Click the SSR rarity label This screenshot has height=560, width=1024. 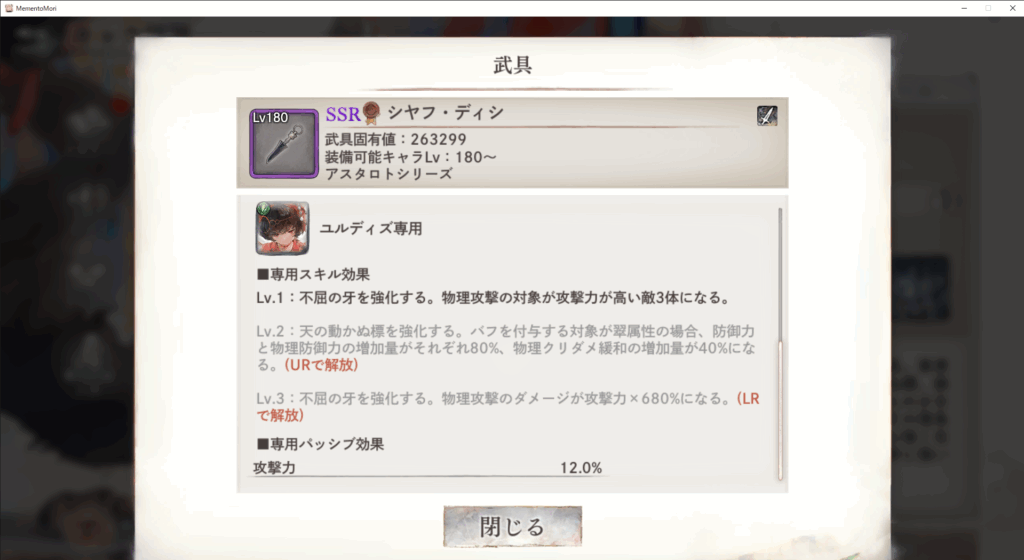click(343, 114)
